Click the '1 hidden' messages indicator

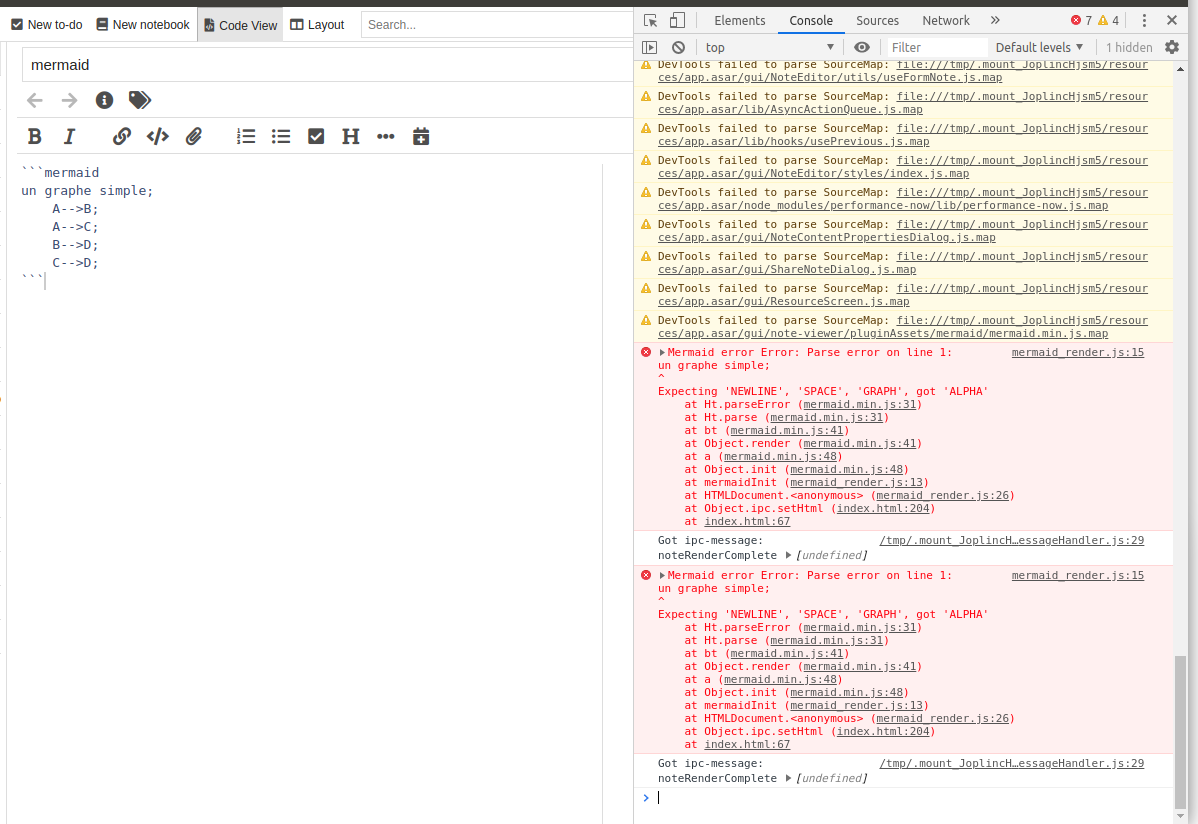click(1128, 47)
